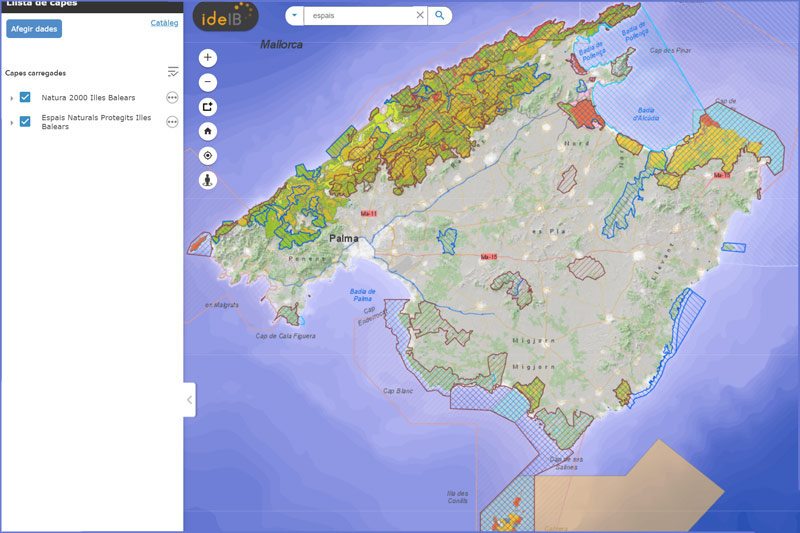Open the search source dropdown arrow

[x=295, y=15]
